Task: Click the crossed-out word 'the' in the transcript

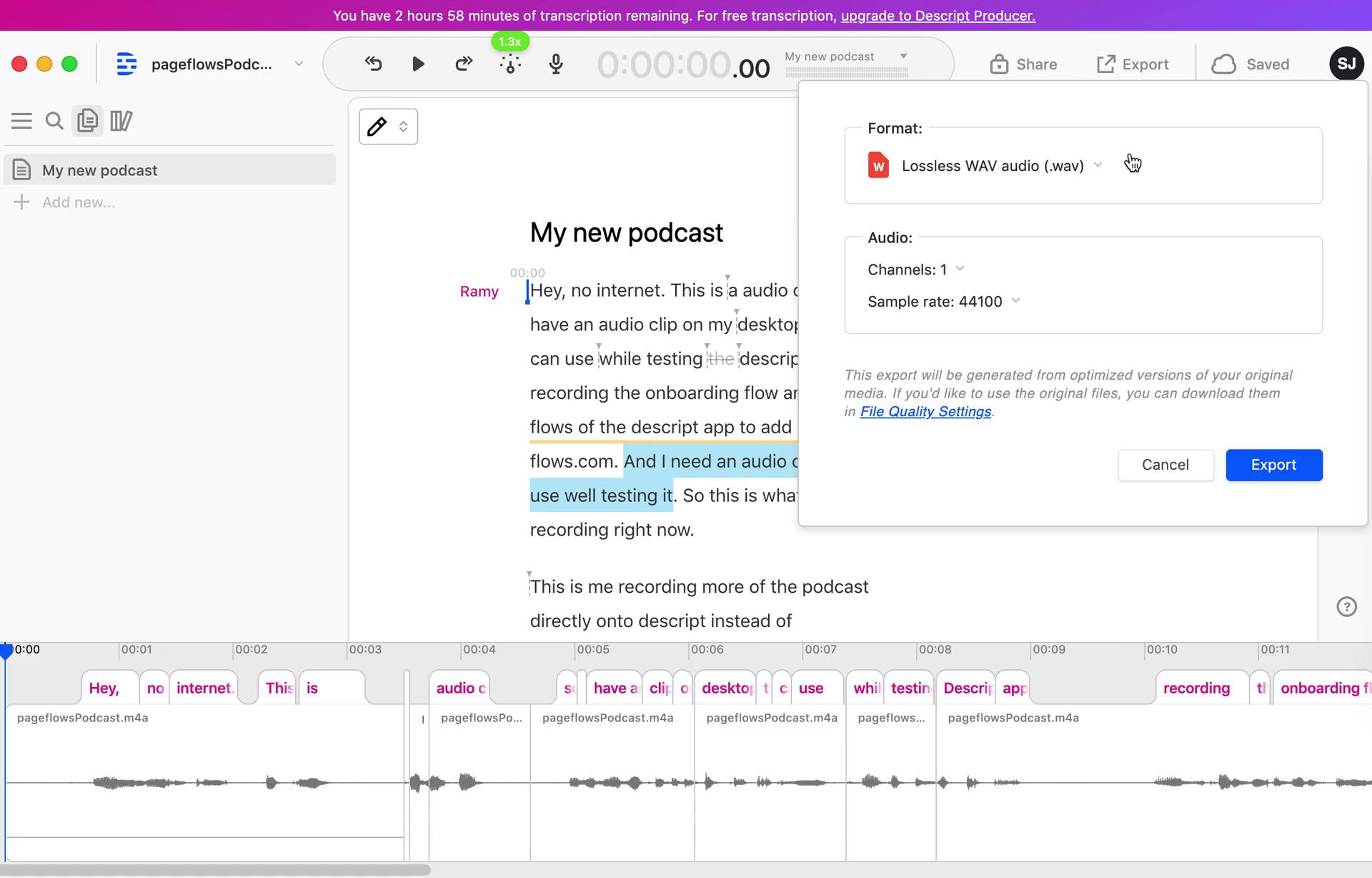Action: click(x=720, y=359)
